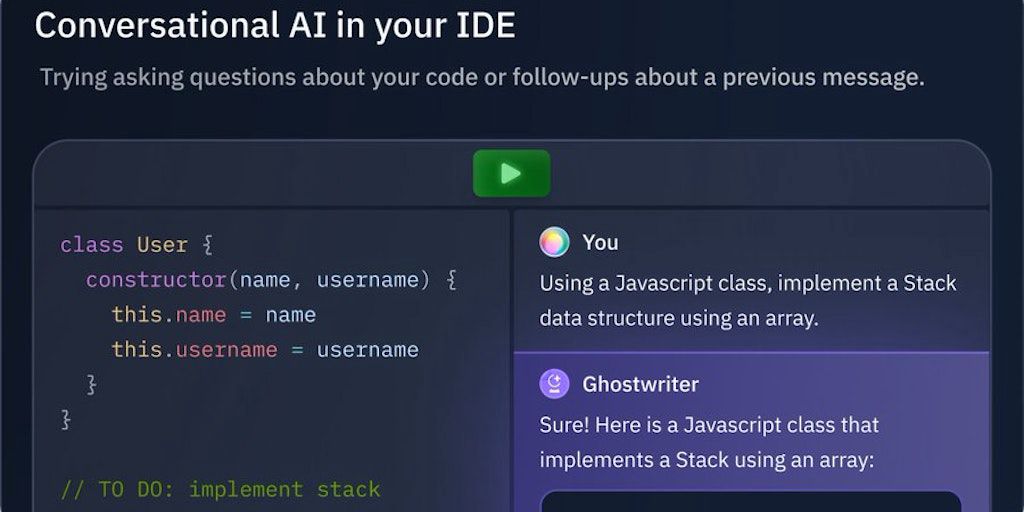
Task: Click Ghostwriter's "Sure! Here is a Javascript" reply
Action: (x=709, y=442)
